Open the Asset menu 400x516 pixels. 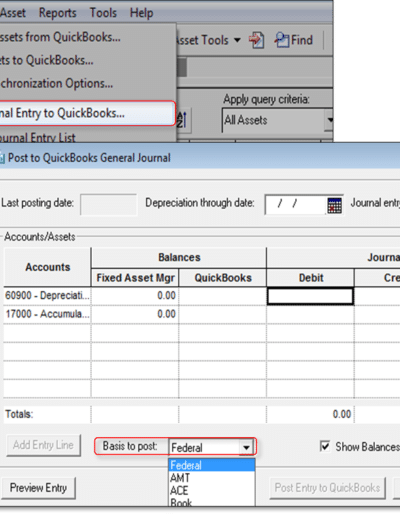[x=13, y=13]
